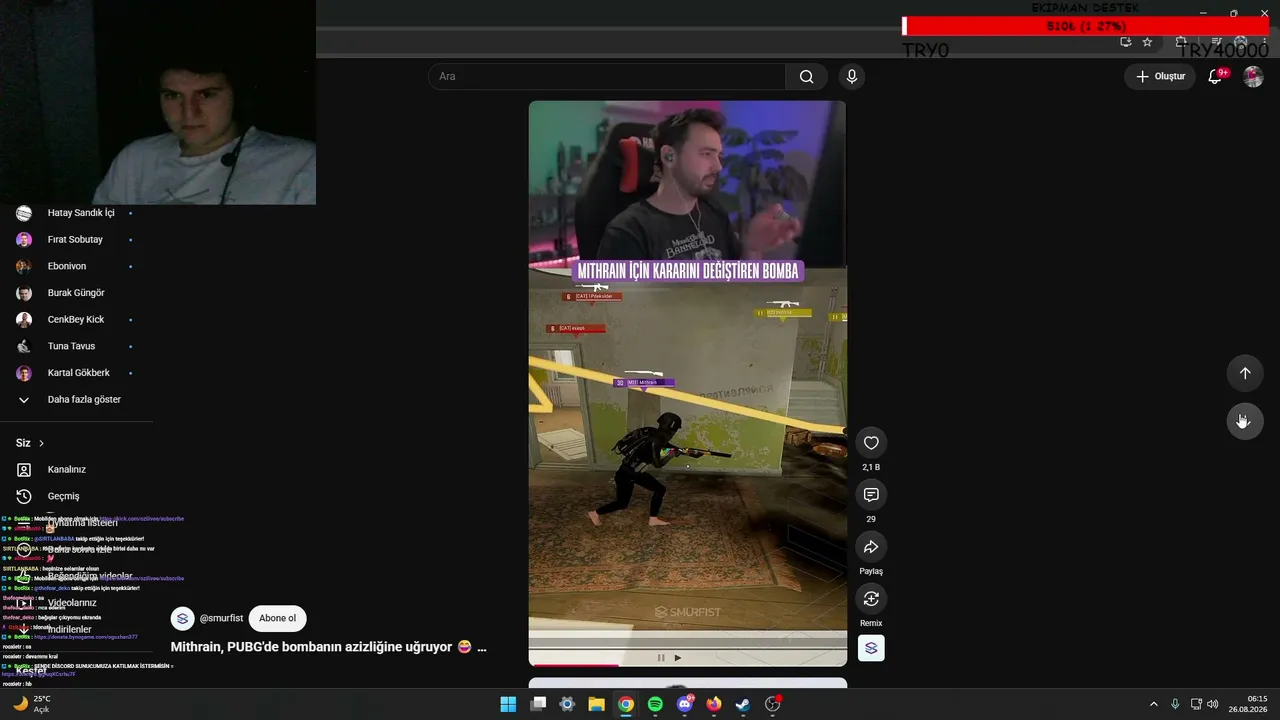The height and width of the screenshot is (720, 1280).
Task: Show hidden system tray icons
Action: pyautogui.click(x=1154, y=704)
